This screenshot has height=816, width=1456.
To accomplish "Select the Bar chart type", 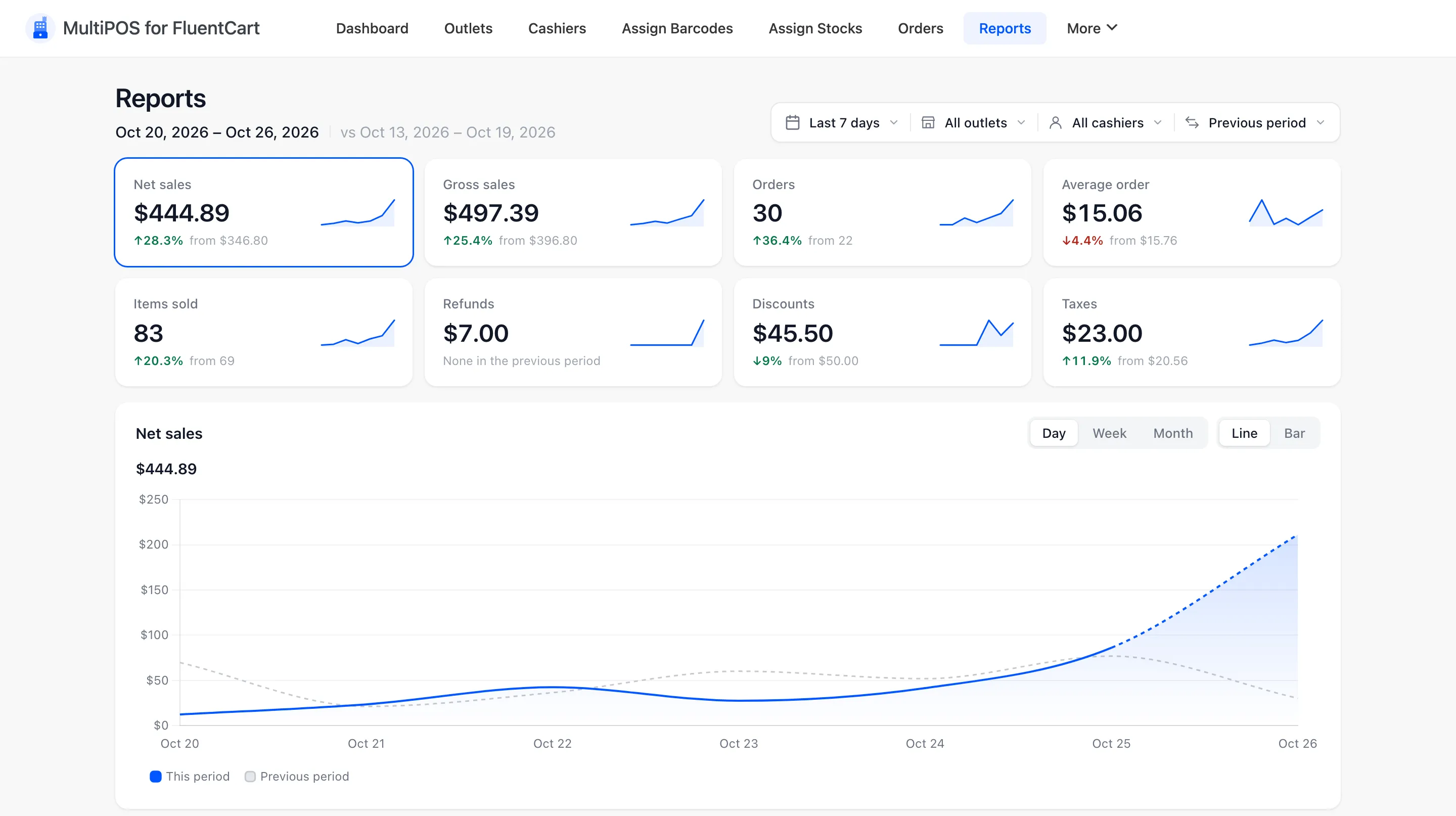I will tap(1294, 433).
